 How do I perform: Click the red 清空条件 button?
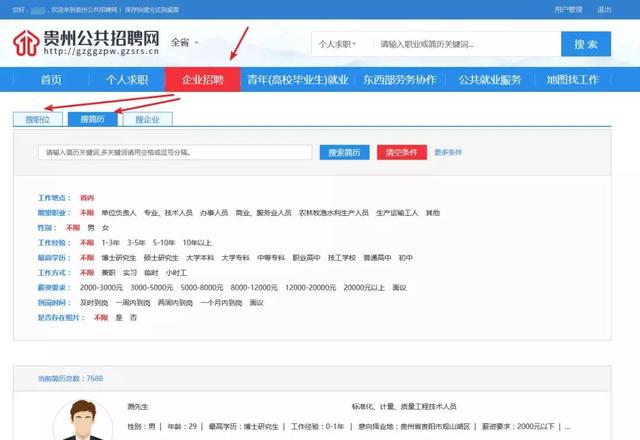(401, 153)
